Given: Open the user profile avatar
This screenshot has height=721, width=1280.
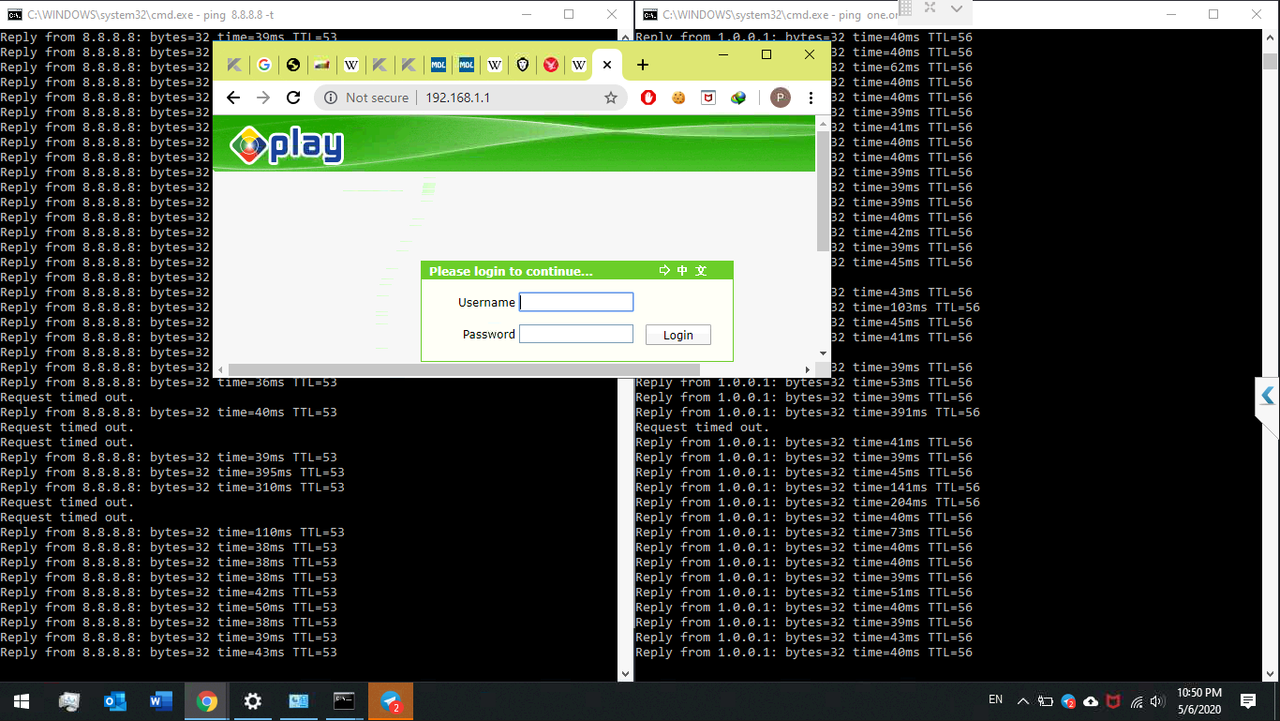Looking at the screenshot, I should (780, 98).
